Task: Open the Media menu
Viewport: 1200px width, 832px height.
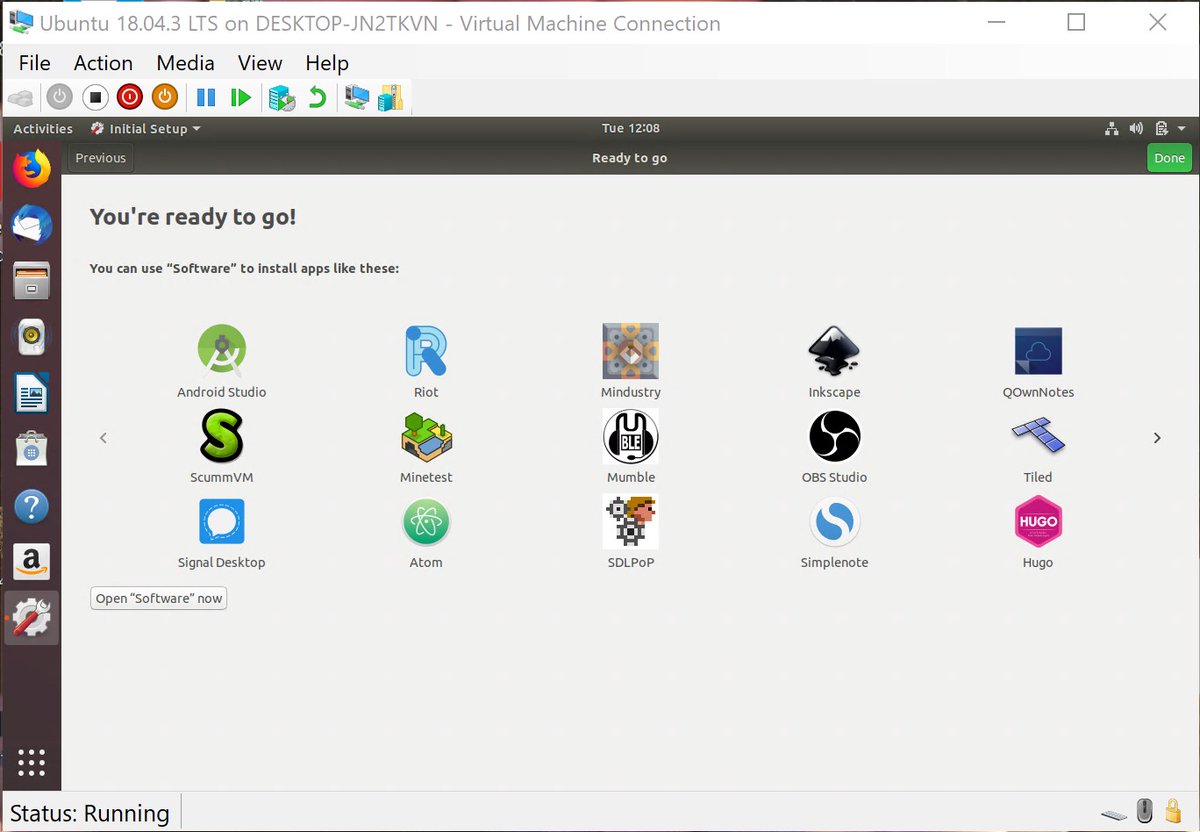Action: coord(185,63)
